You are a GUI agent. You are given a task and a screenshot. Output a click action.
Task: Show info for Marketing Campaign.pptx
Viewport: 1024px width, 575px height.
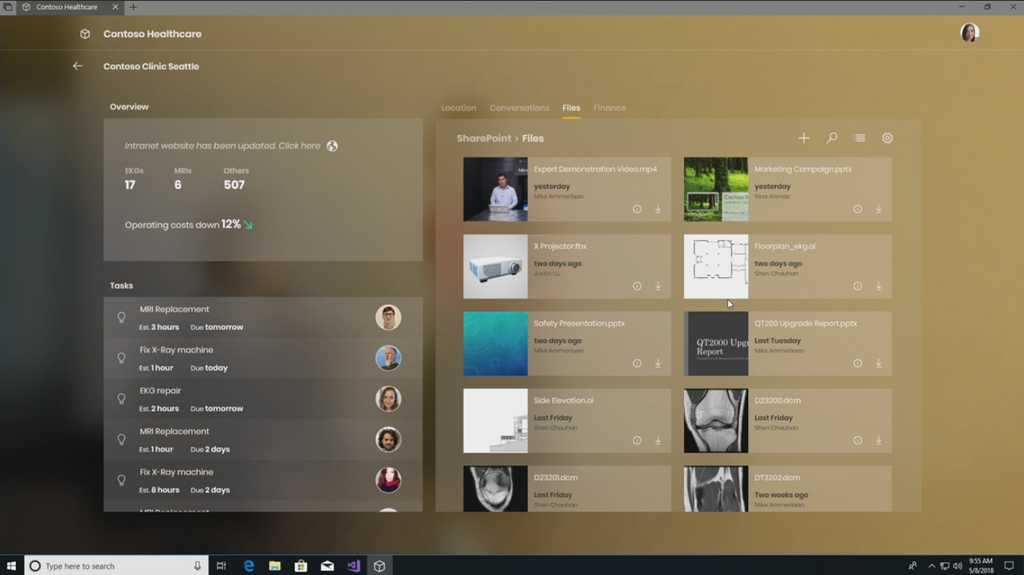coord(857,209)
